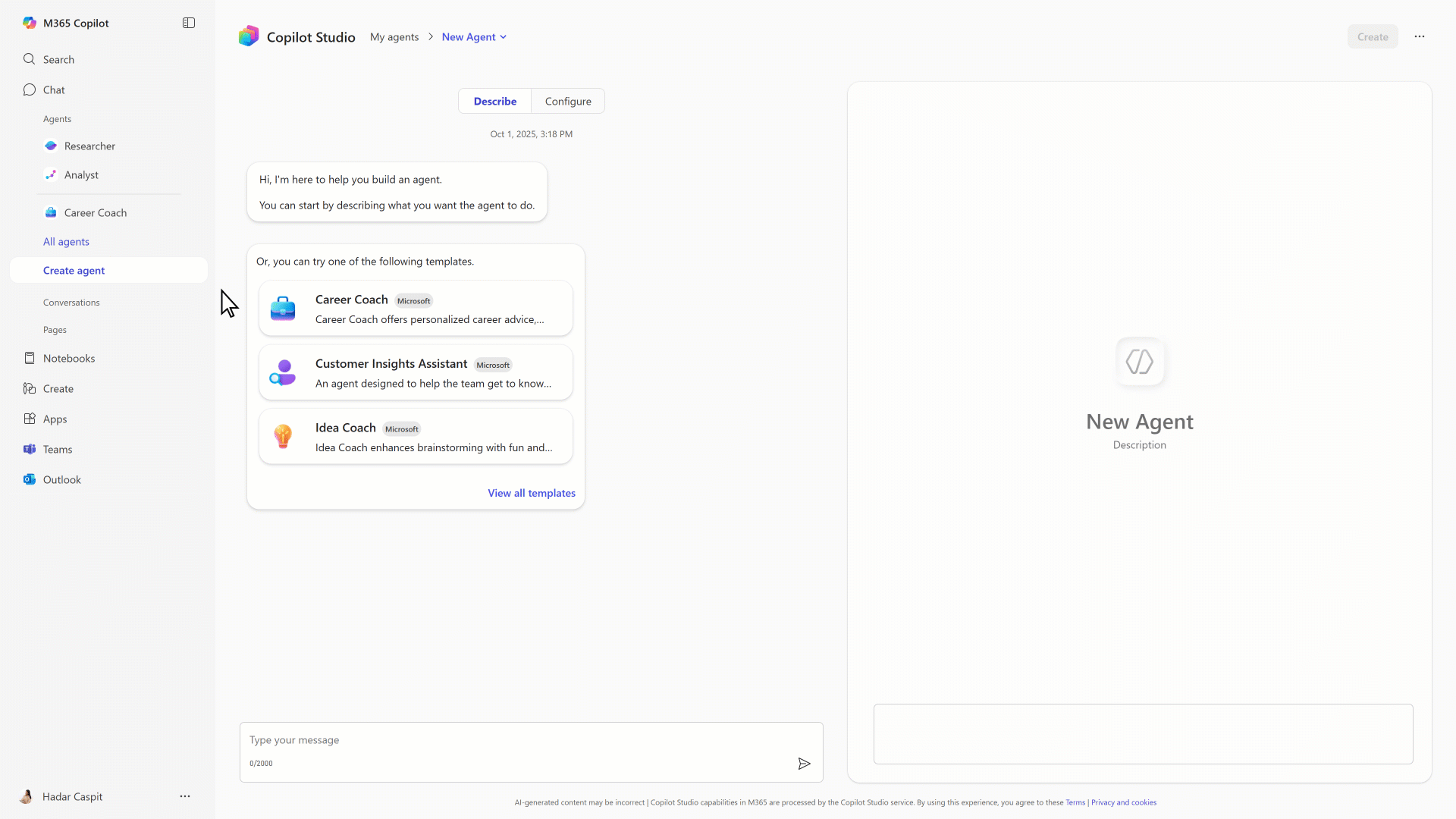
Task: Open the Privacy and cookies link
Action: 1124,802
